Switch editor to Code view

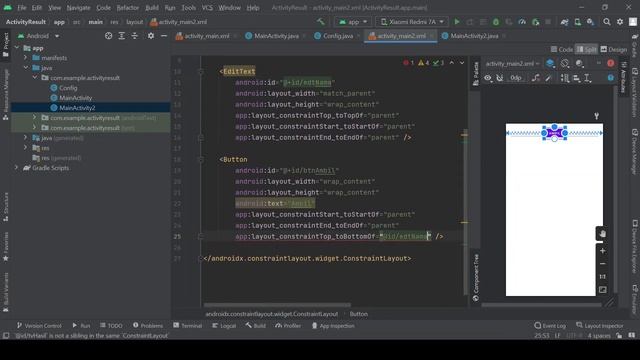[x=562, y=49]
